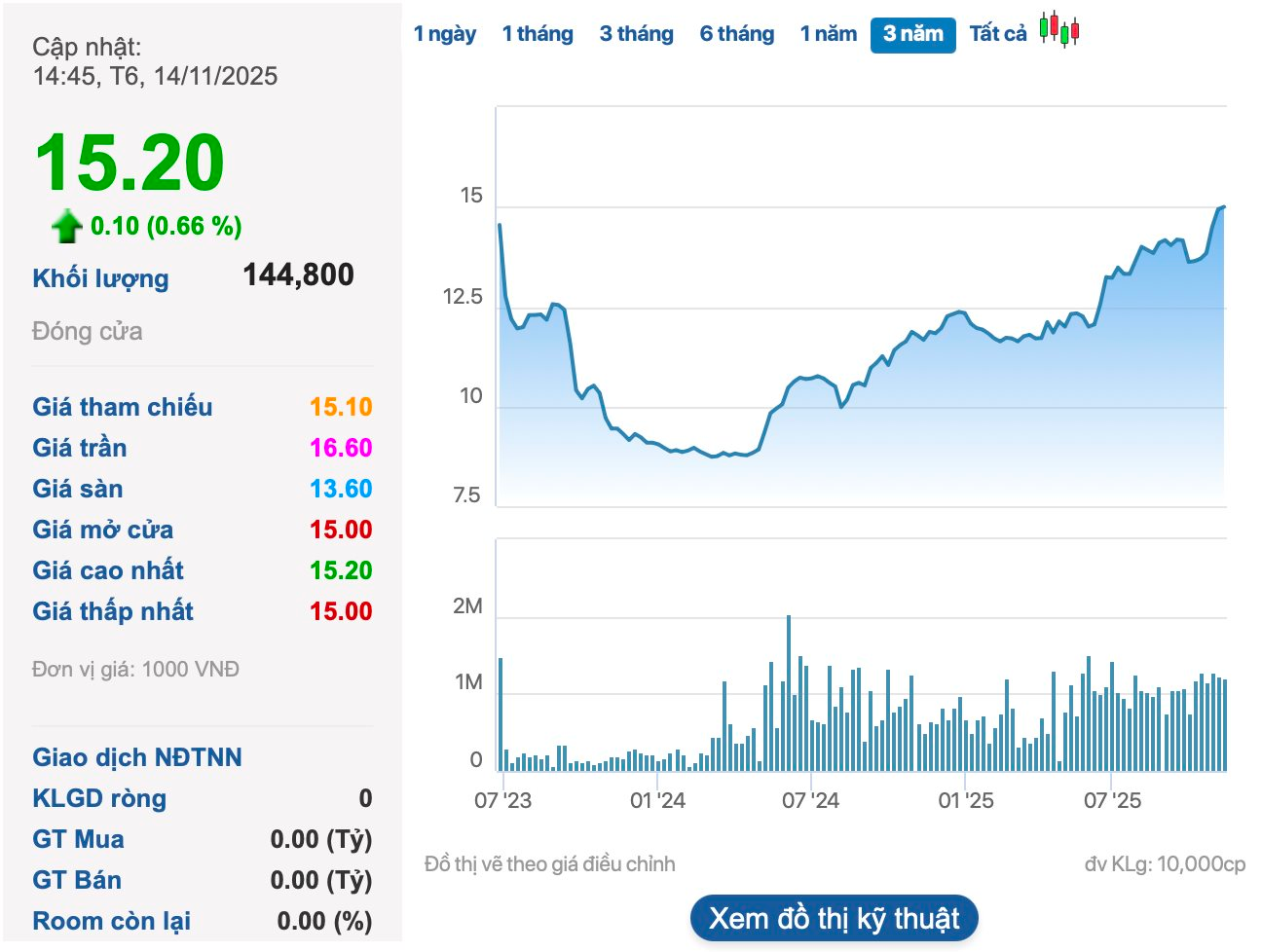
Task: Switch to the 1 tháng range
Action: coord(538,34)
